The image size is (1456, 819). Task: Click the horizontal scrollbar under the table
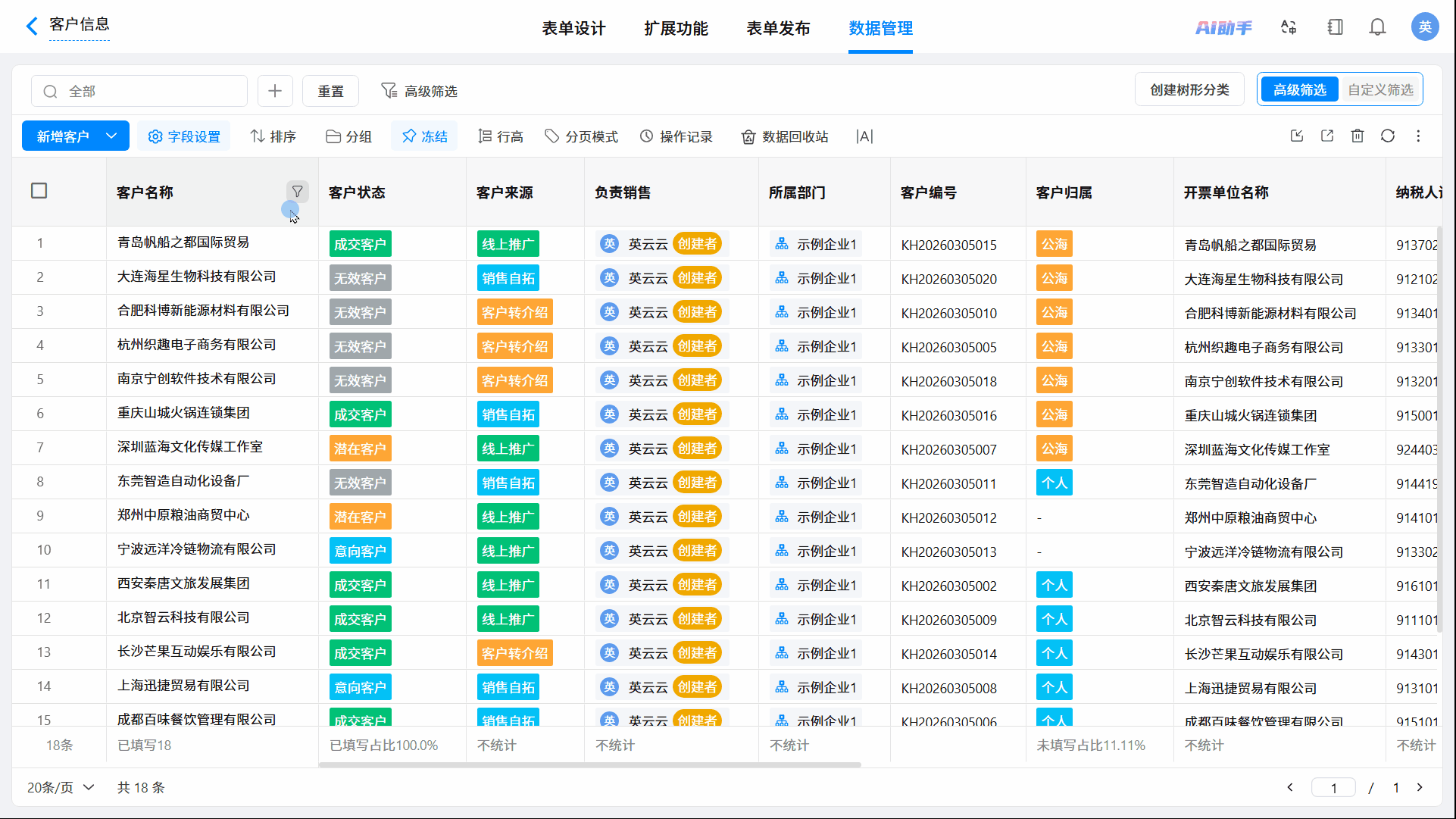(x=589, y=764)
